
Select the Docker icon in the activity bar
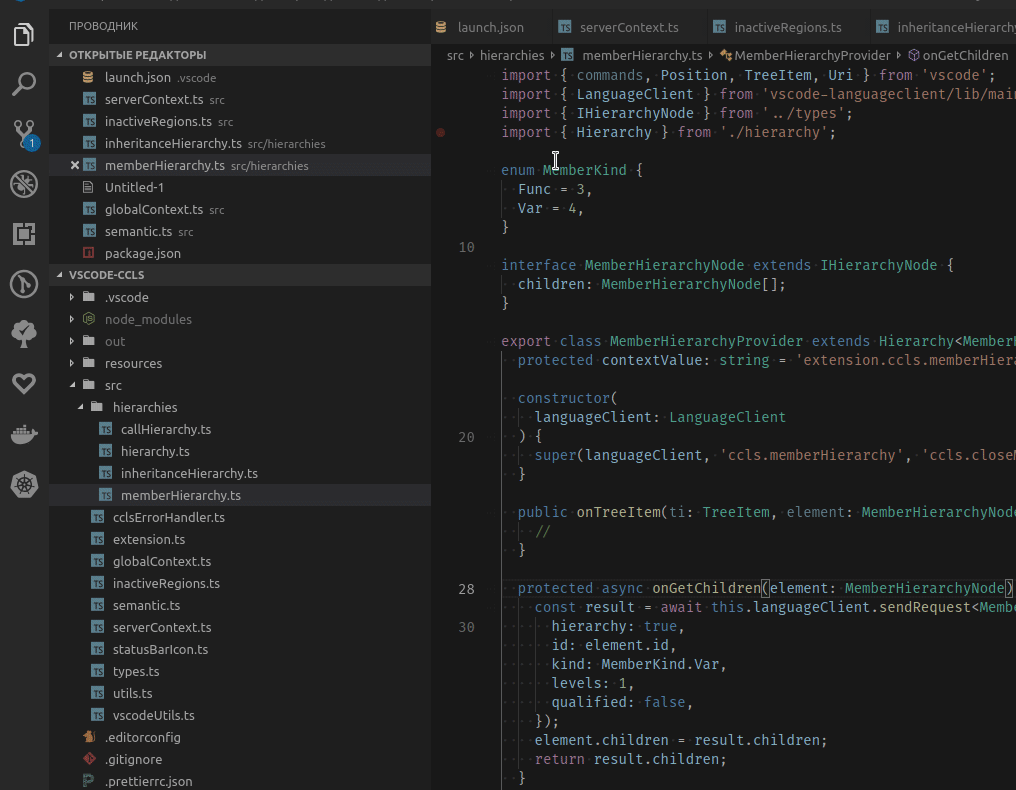[23, 434]
